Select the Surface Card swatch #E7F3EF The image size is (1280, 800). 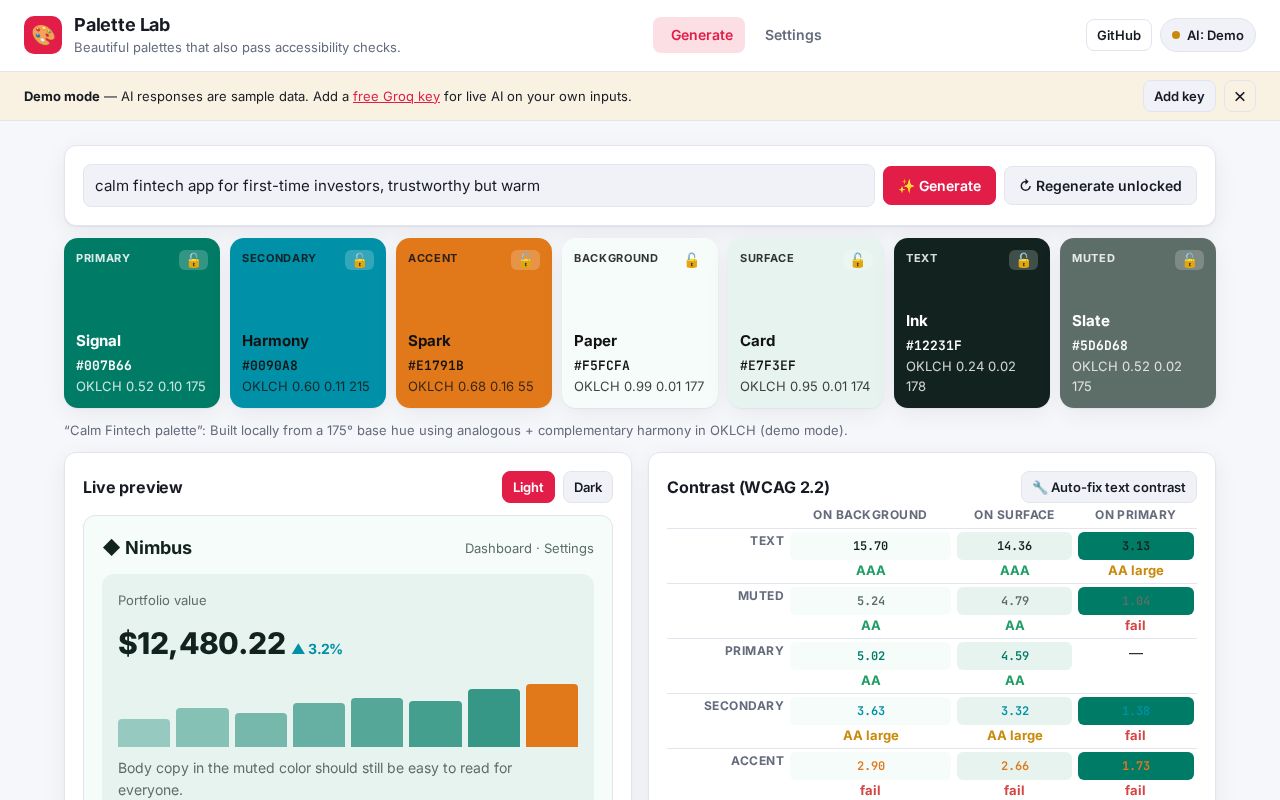coord(806,323)
